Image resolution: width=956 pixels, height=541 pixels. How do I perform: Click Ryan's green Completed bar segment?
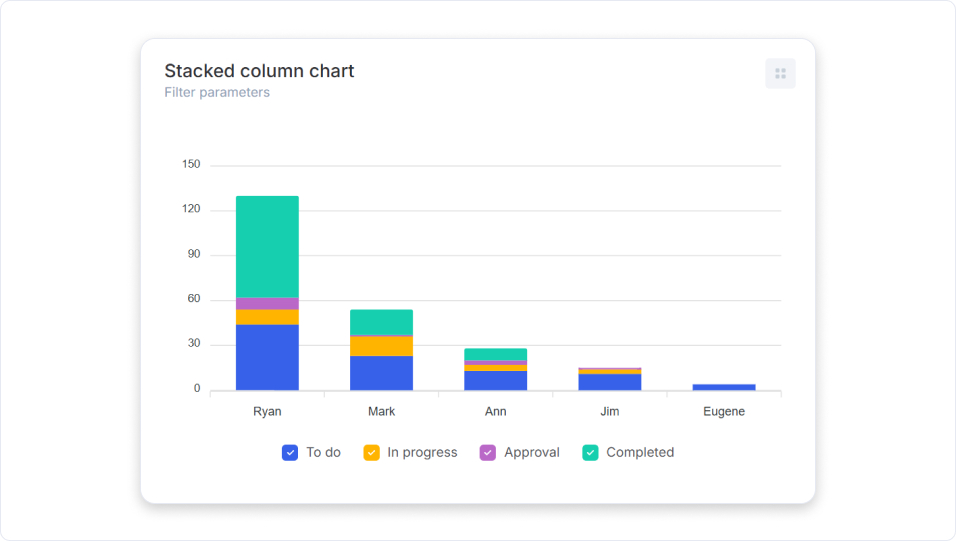pyautogui.click(x=267, y=246)
